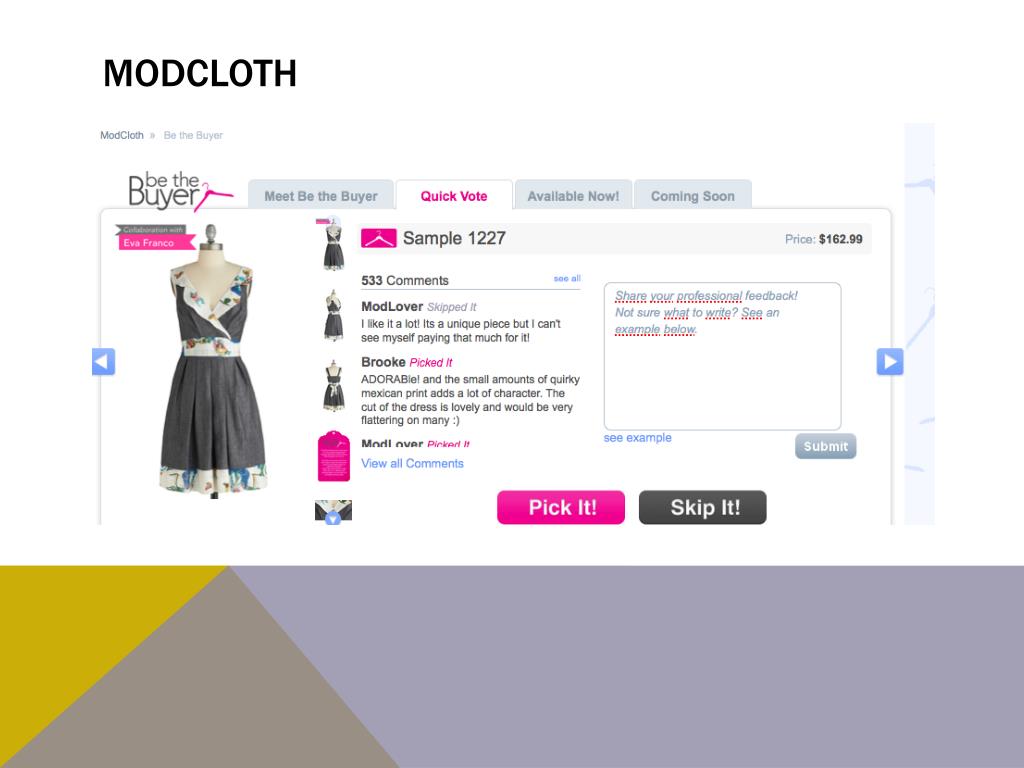Switch to the Available Now! tab
Image resolution: width=1024 pixels, height=768 pixels.
pyautogui.click(x=573, y=195)
